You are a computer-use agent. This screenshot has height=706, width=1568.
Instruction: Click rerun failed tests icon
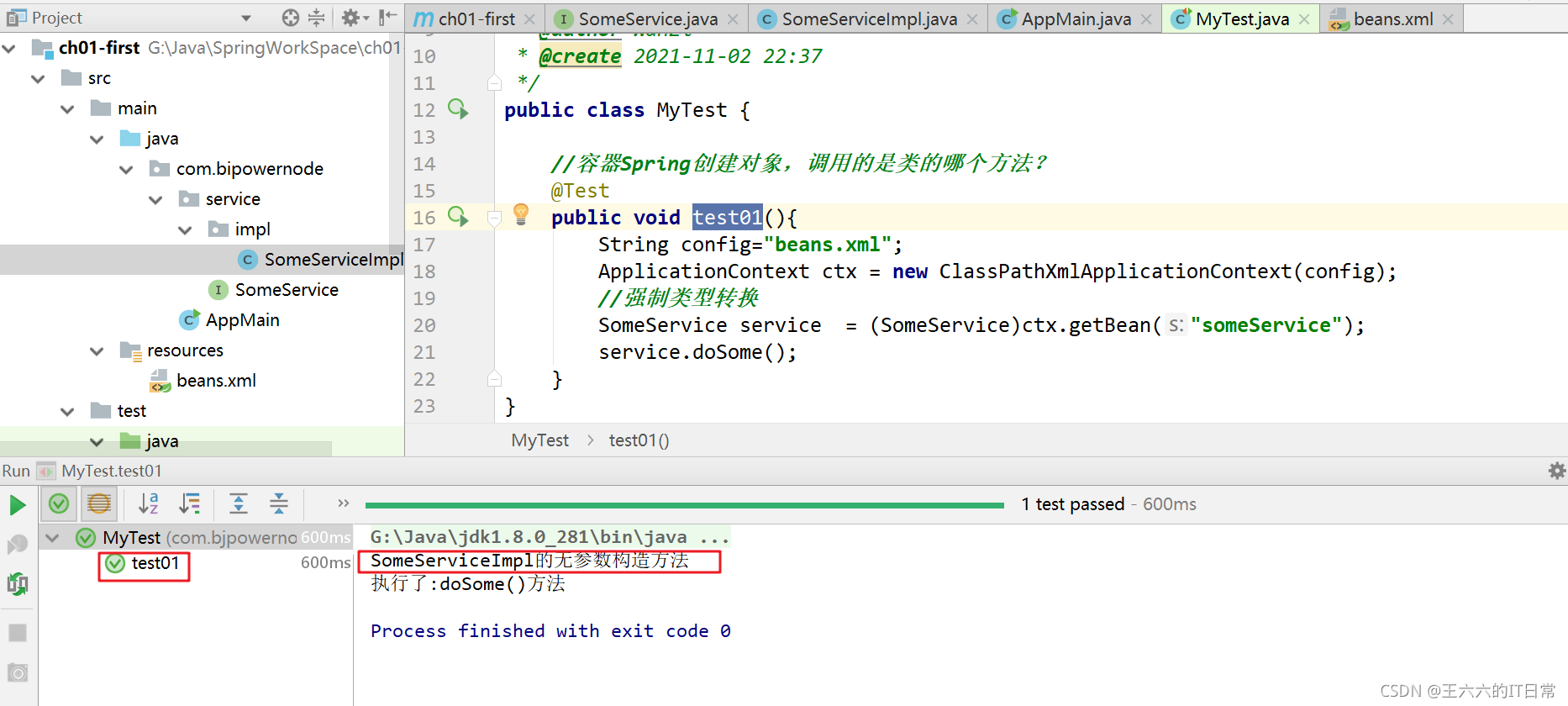click(x=18, y=545)
